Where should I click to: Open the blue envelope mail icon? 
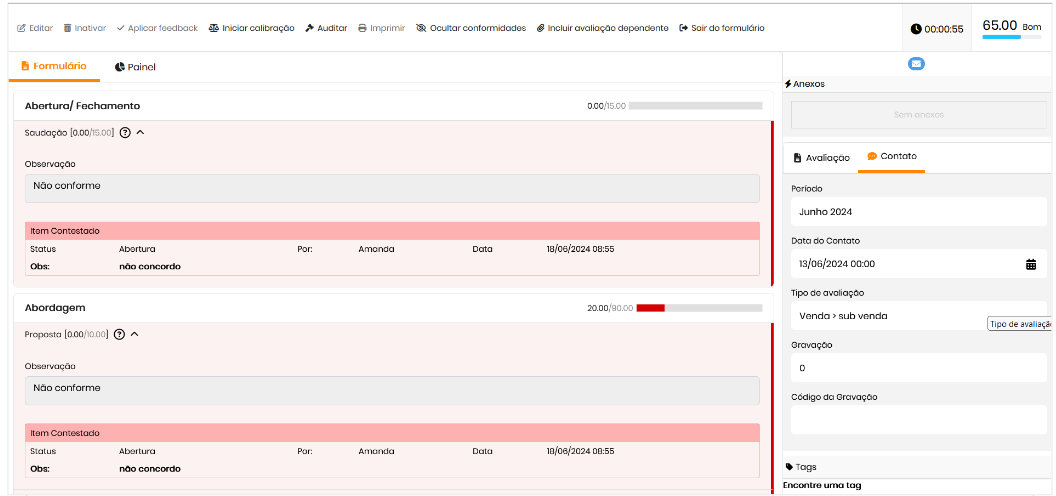tap(916, 64)
